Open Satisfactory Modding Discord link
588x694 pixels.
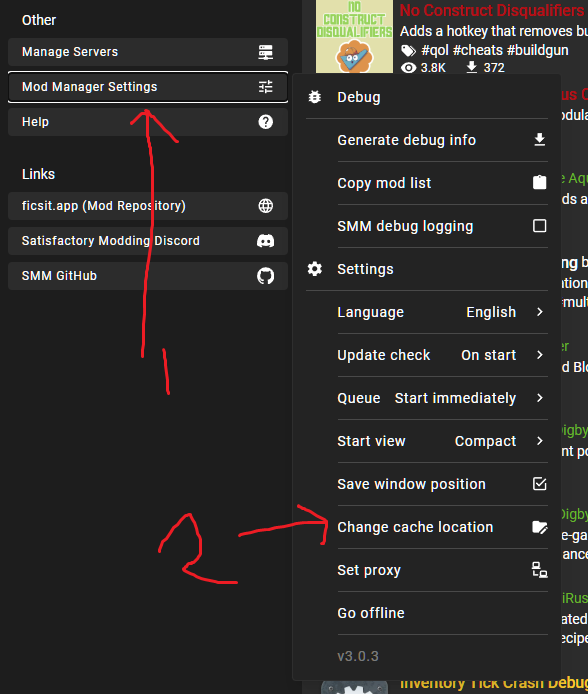(148, 241)
